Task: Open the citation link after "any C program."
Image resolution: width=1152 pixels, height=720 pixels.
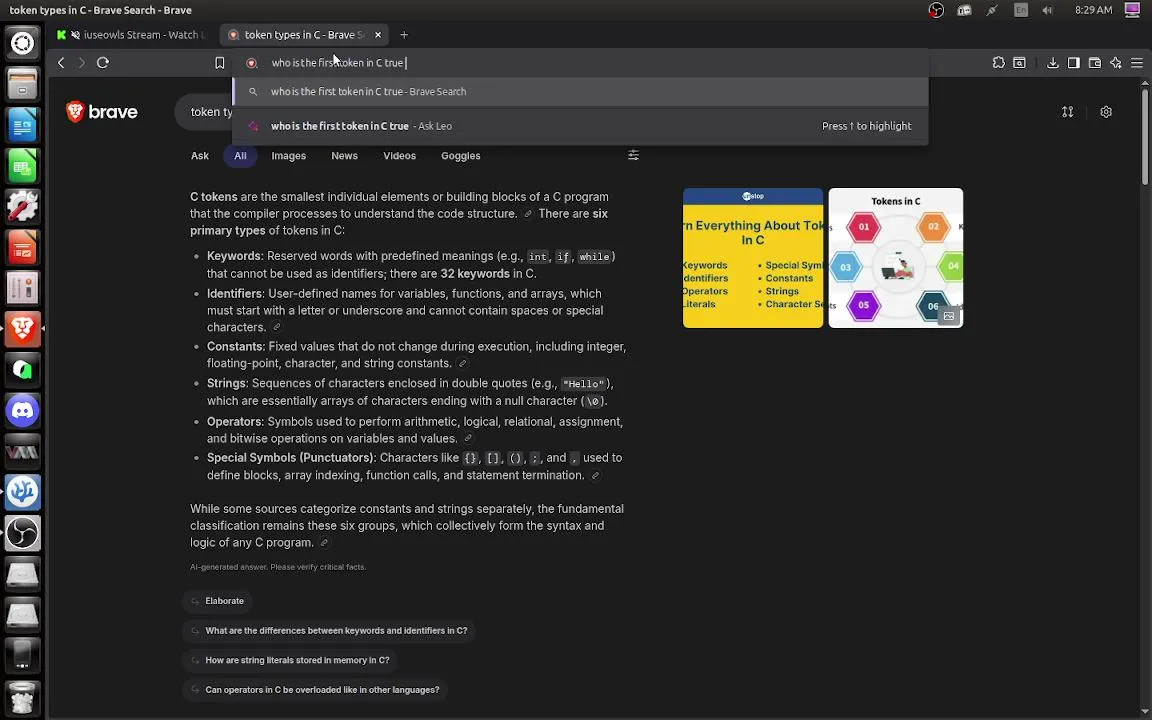Action: tap(324, 543)
